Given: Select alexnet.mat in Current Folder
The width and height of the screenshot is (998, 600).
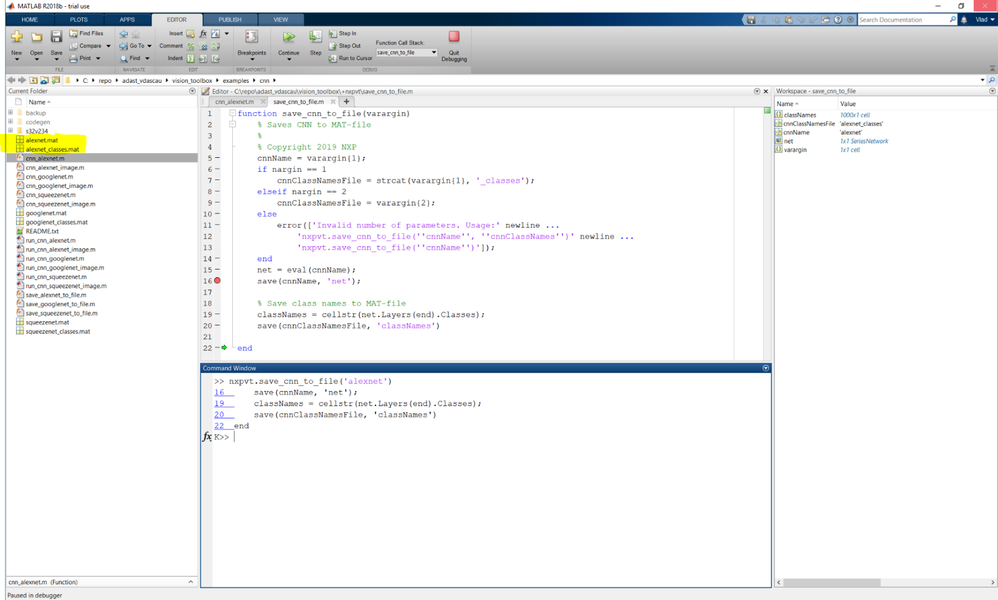Looking at the screenshot, I should tap(41, 140).
